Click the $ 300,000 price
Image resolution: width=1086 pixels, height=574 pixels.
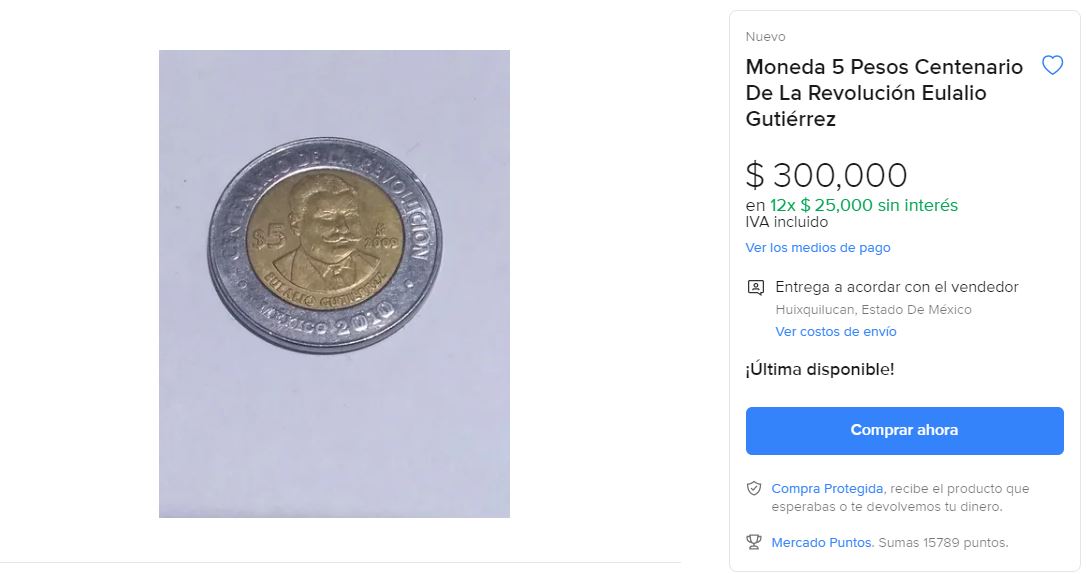(x=826, y=175)
